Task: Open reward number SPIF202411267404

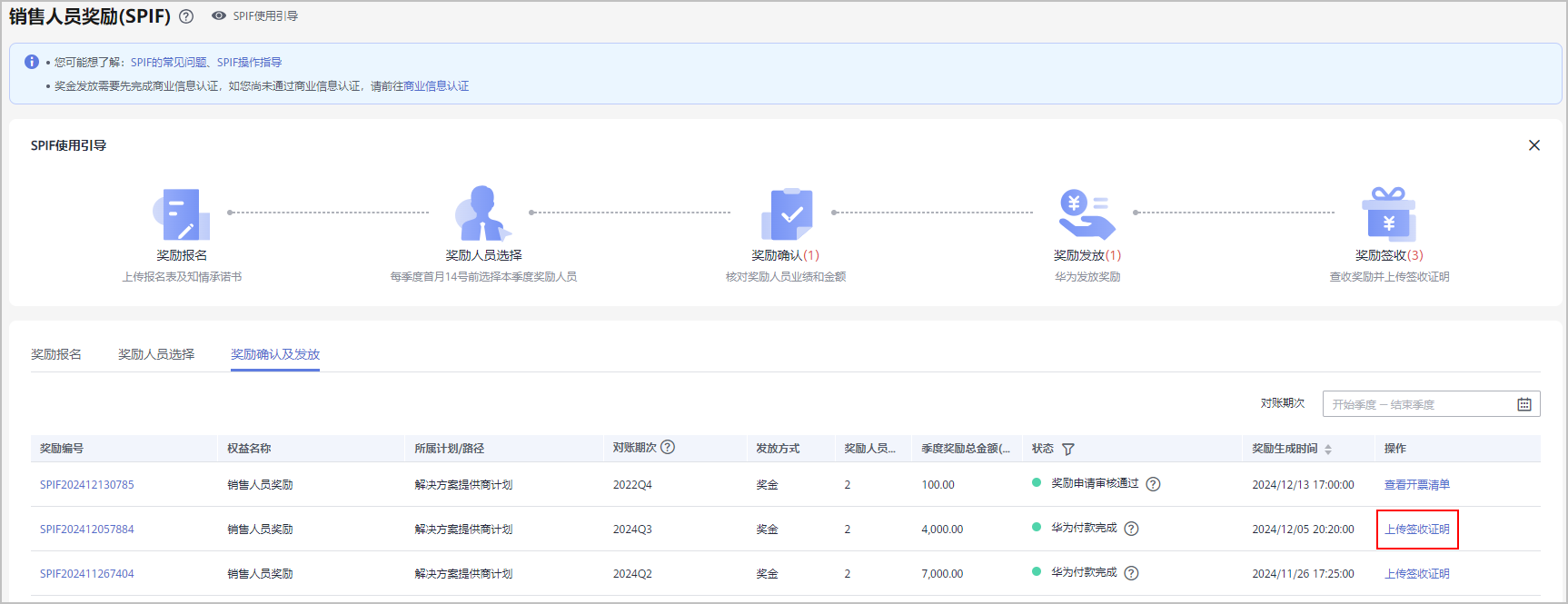Action: 87,574
